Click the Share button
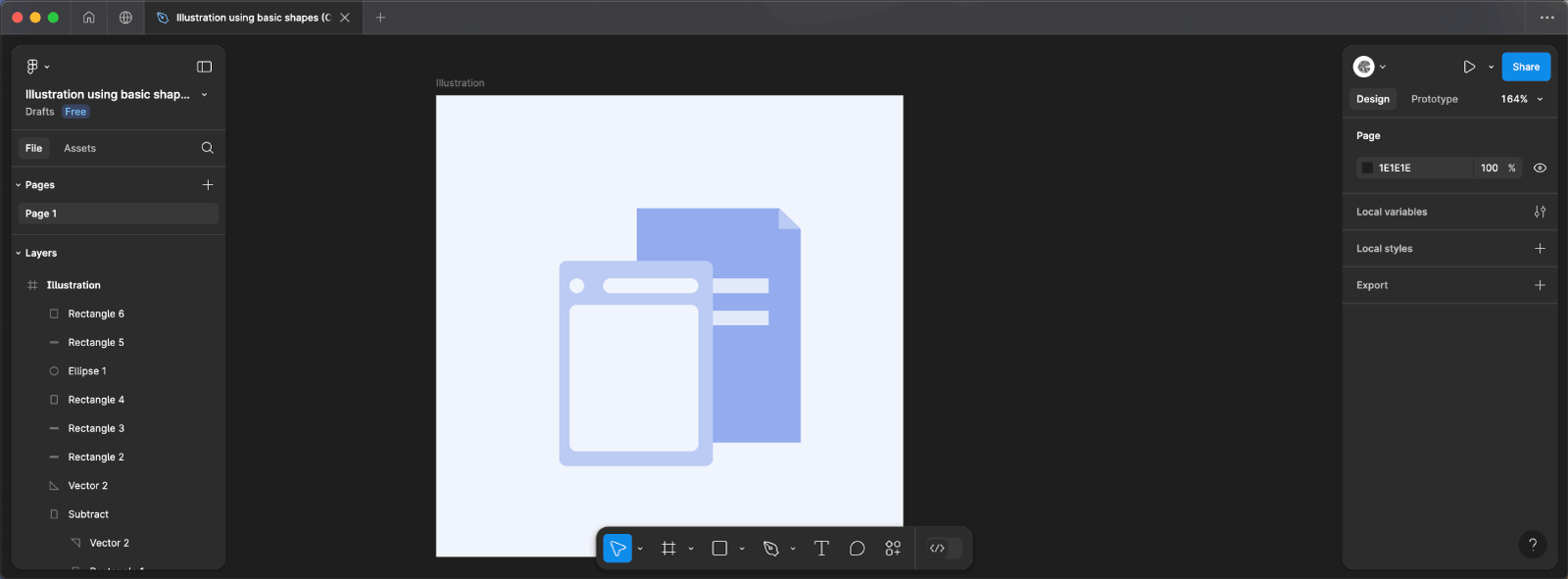 point(1525,67)
